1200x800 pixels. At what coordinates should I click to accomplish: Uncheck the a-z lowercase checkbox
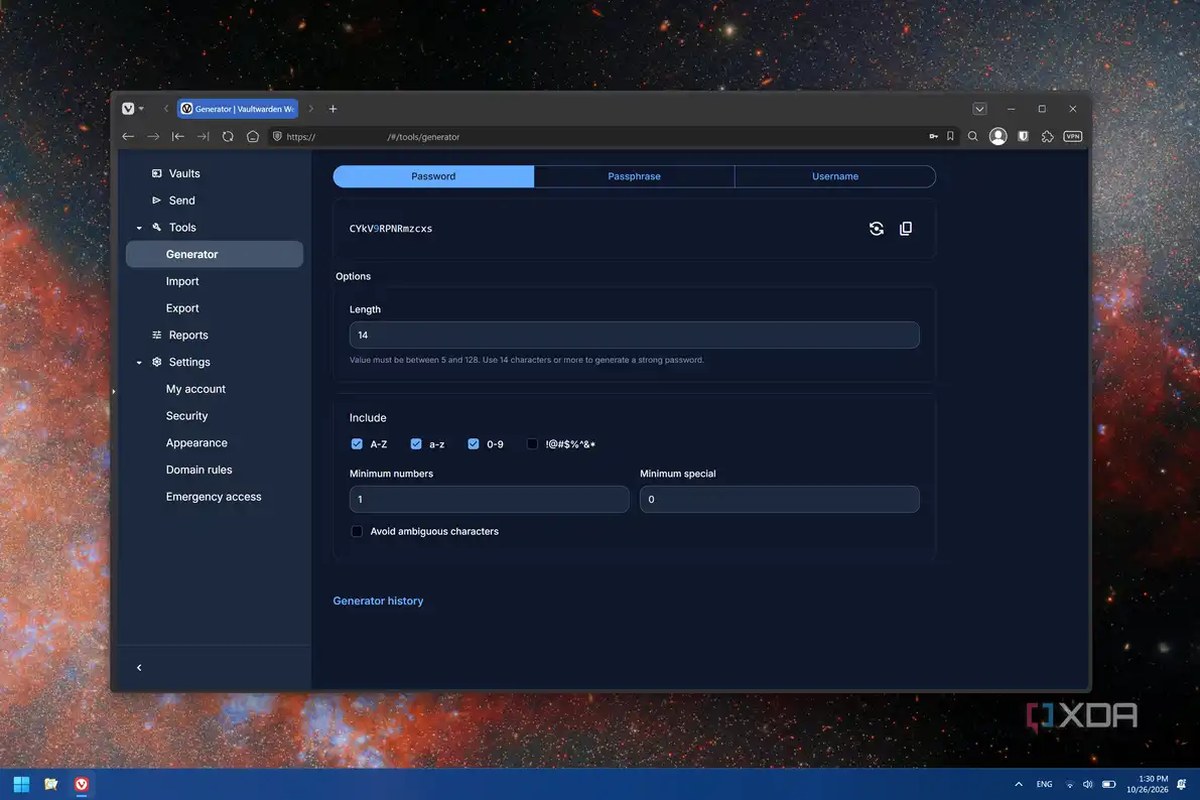(416, 444)
